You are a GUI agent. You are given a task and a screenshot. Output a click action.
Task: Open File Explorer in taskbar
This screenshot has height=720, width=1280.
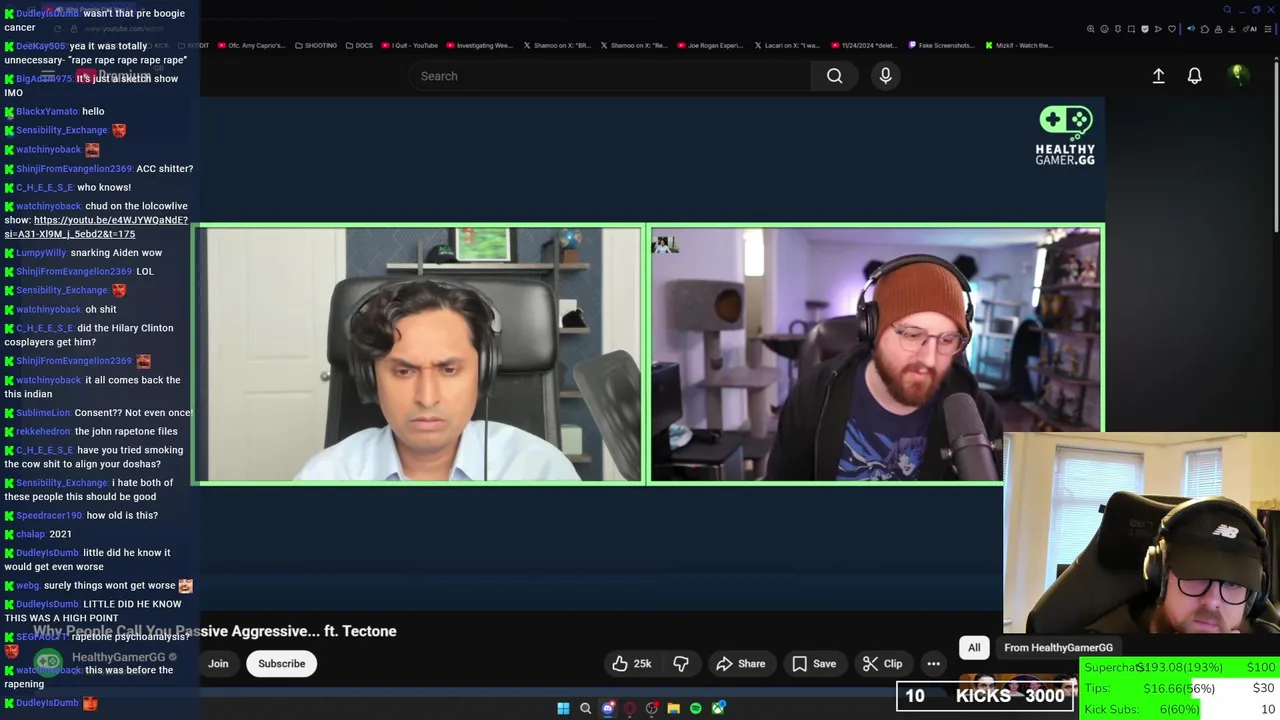pyautogui.click(x=673, y=708)
